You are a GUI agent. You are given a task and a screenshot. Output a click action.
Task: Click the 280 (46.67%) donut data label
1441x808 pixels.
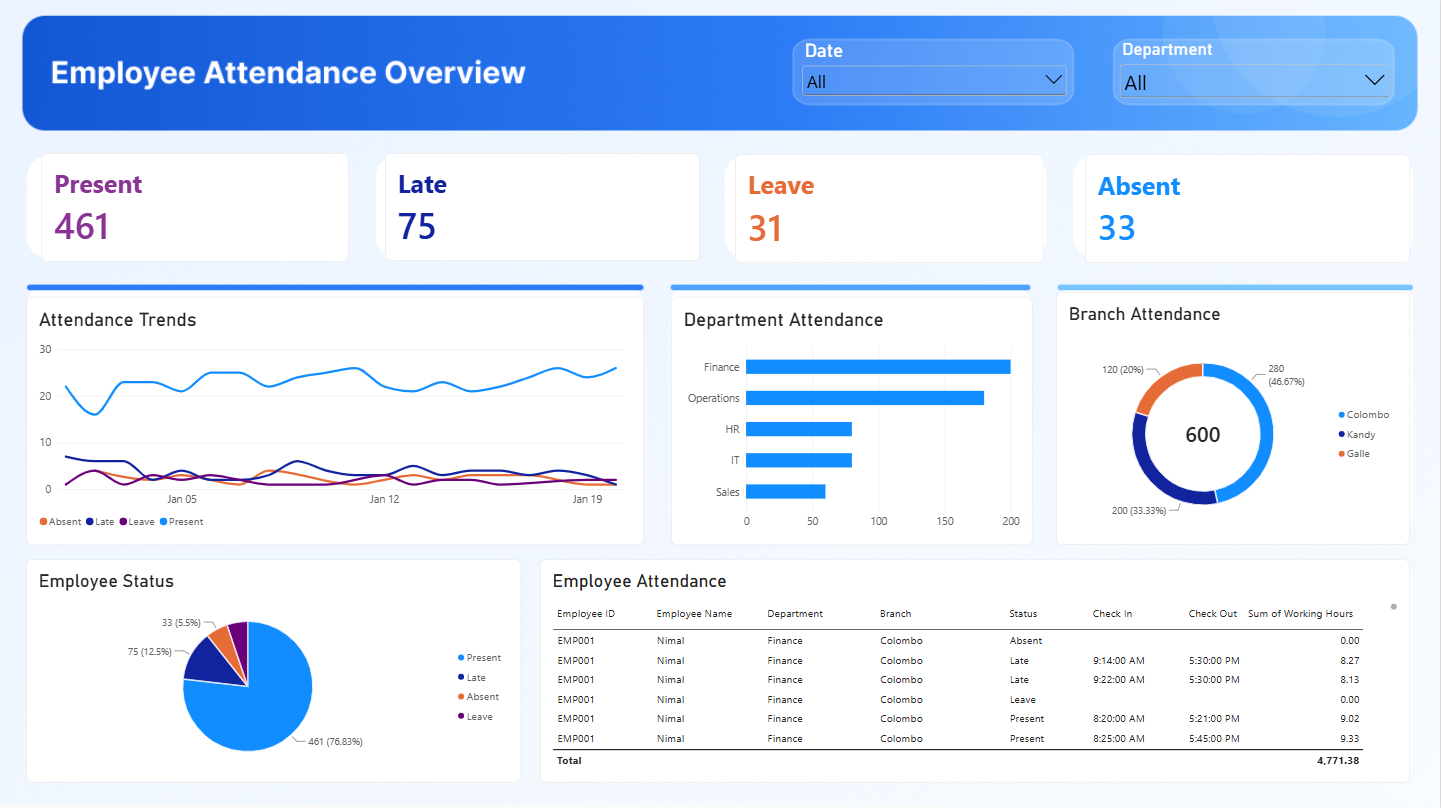(1286, 375)
